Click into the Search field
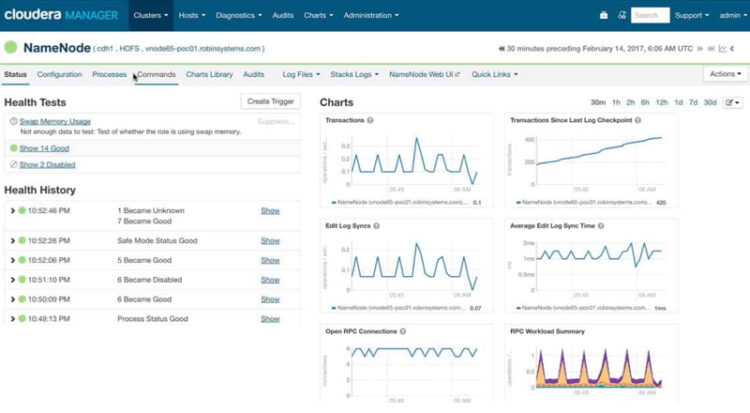Viewport: 750px width, 413px height. (x=650, y=15)
